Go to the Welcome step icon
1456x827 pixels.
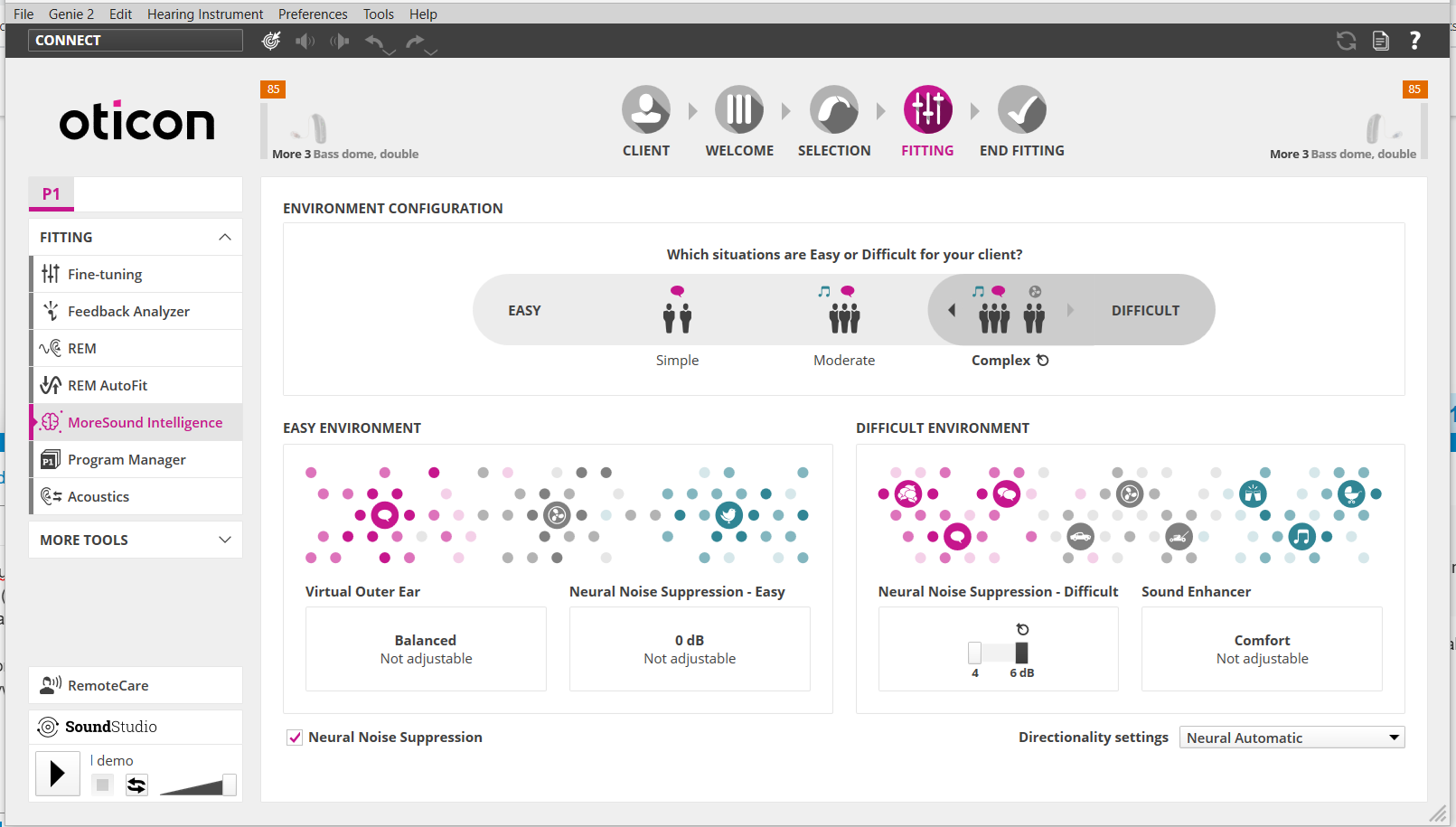click(739, 109)
